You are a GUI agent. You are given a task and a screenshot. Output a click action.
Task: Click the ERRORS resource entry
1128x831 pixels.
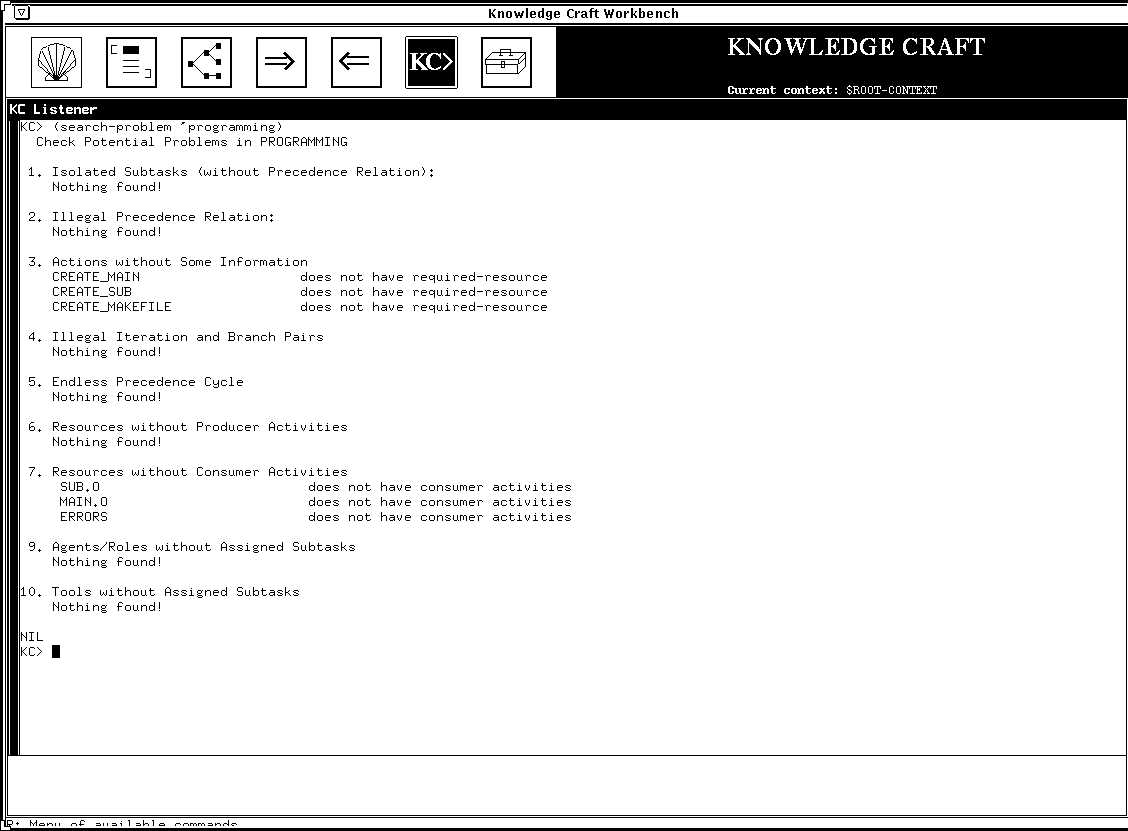pos(84,517)
